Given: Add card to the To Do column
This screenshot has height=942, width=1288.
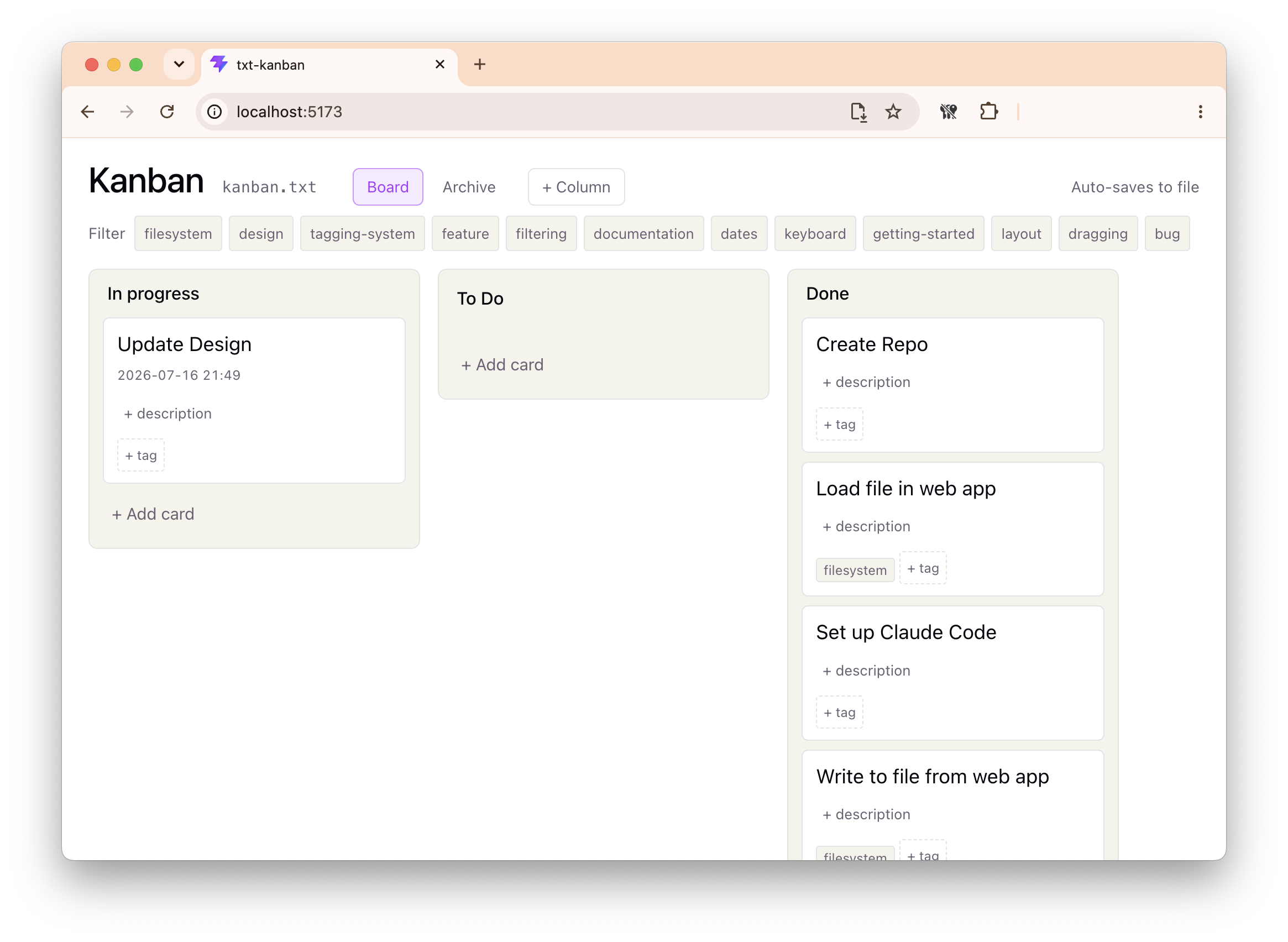Looking at the screenshot, I should tap(502, 365).
